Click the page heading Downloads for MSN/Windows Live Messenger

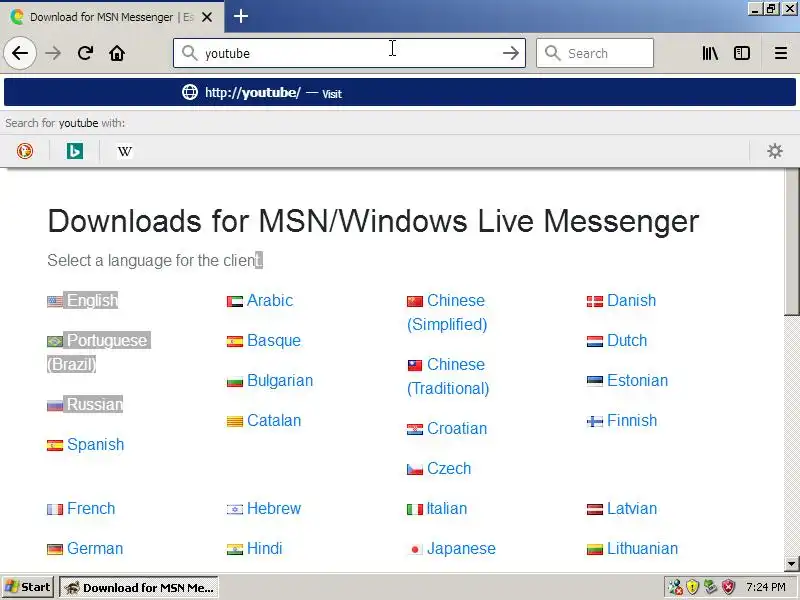coord(373,221)
